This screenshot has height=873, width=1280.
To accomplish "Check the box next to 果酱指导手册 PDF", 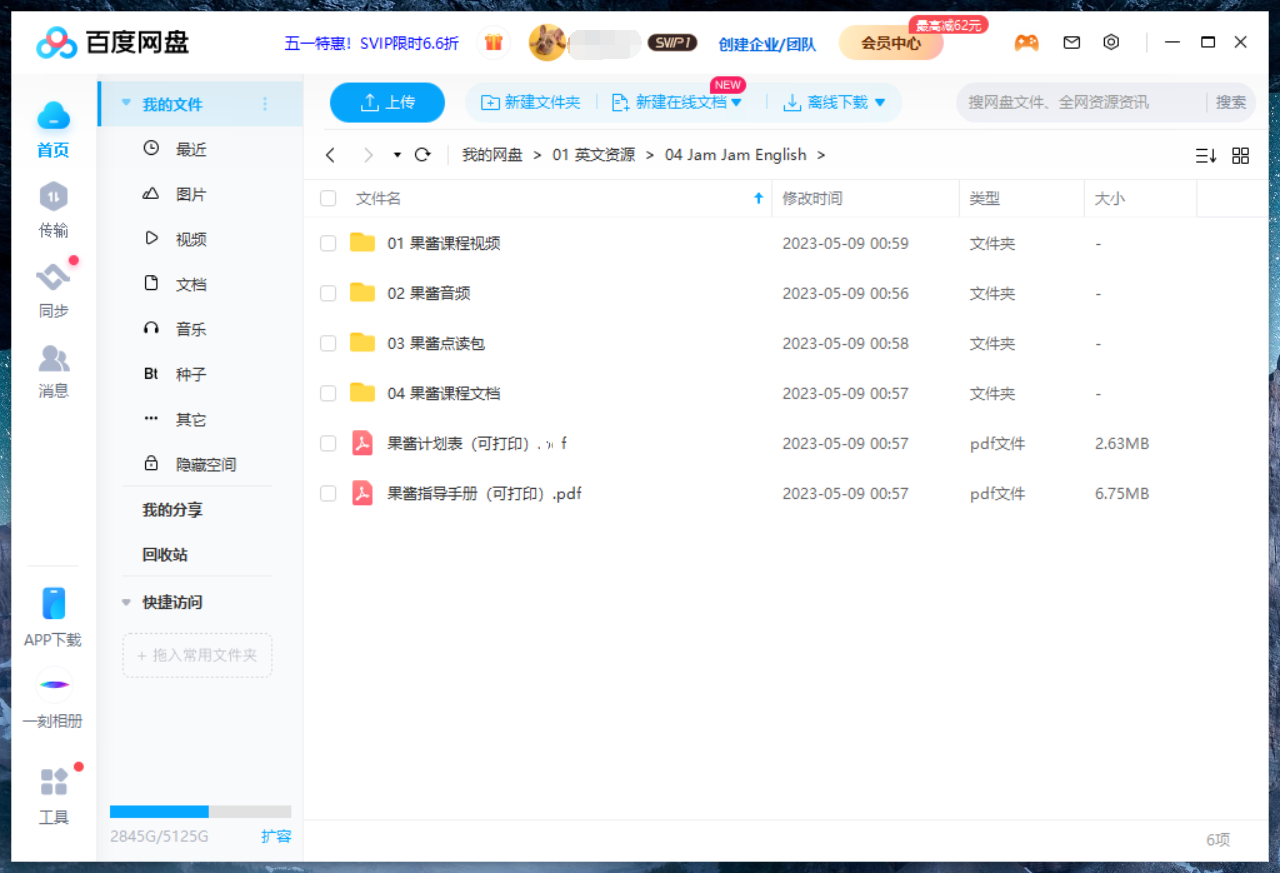I will tap(327, 493).
